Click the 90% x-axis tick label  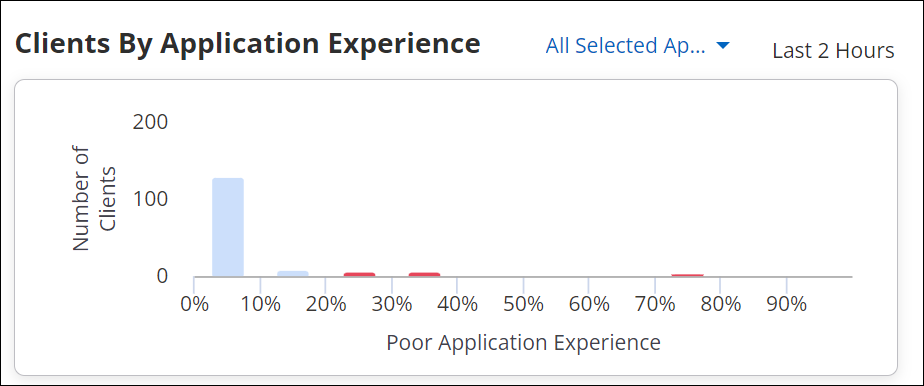[x=787, y=305]
